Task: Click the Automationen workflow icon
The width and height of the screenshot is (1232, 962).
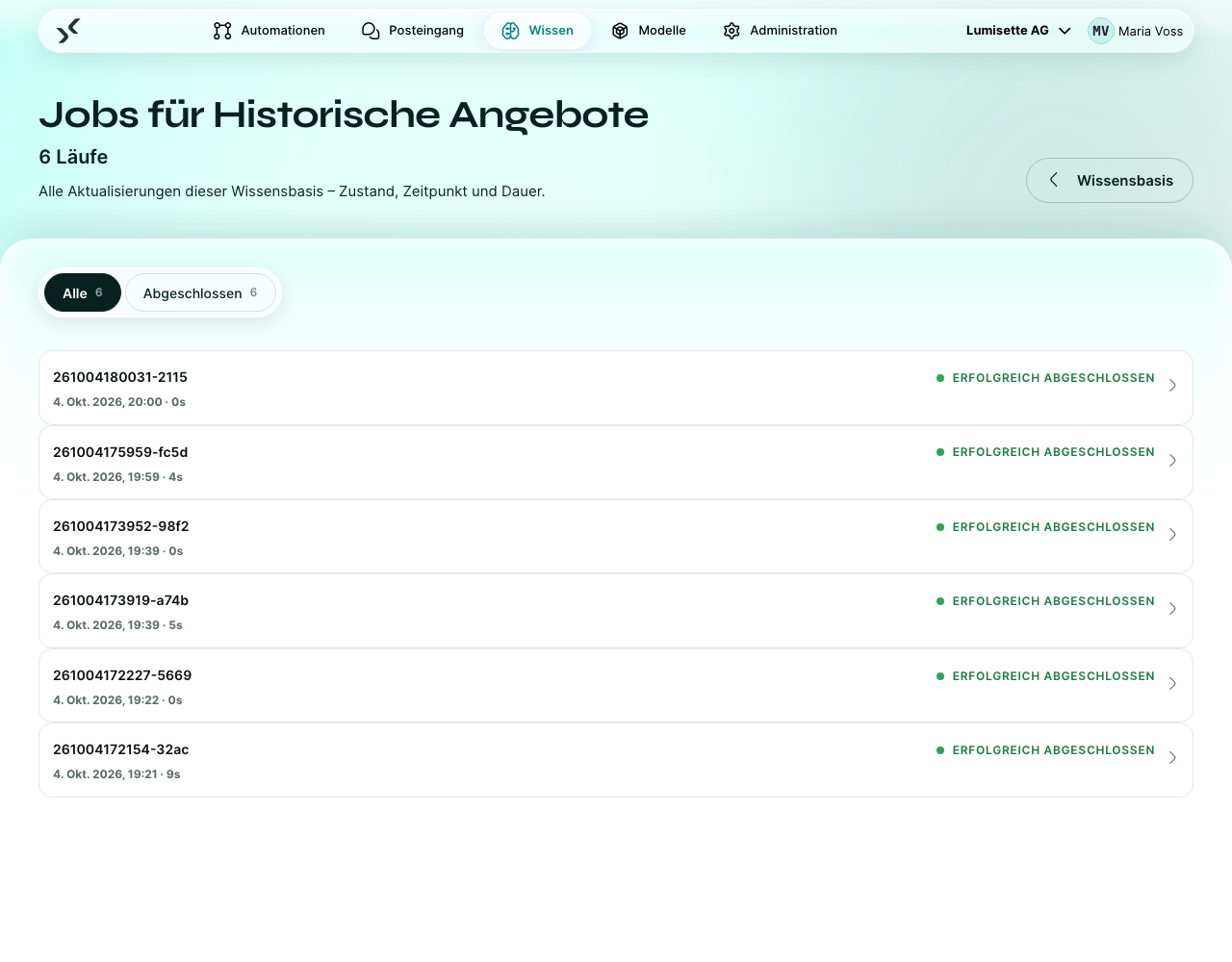Action: coord(222,31)
